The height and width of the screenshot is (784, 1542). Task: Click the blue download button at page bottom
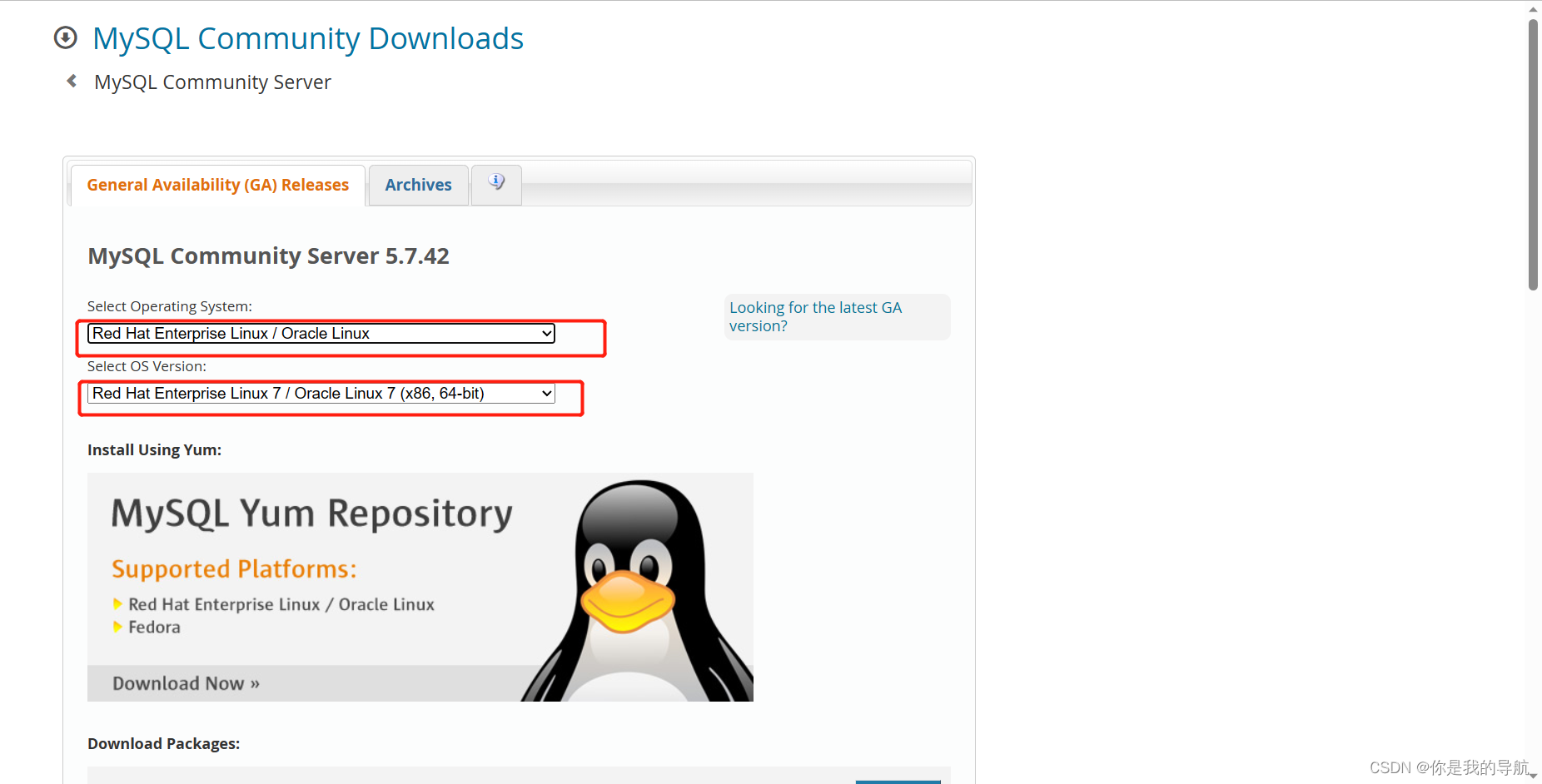point(898,782)
